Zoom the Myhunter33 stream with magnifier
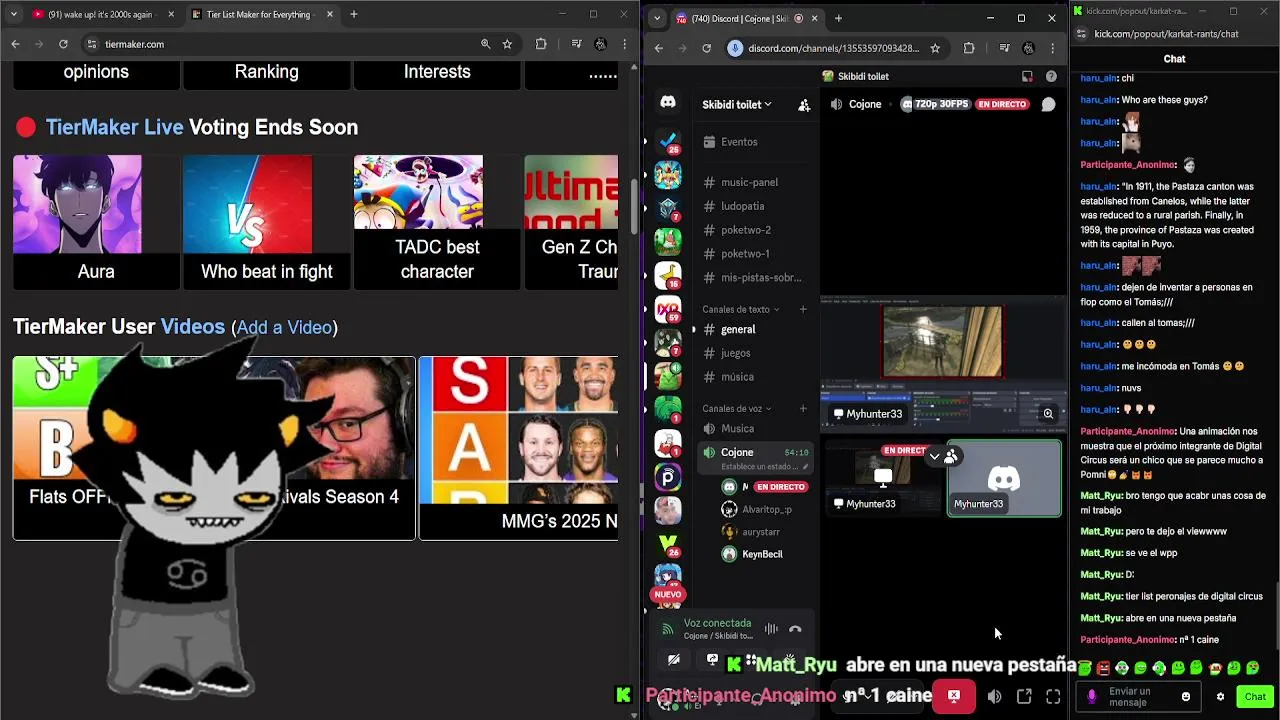The height and width of the screenshot is (720, 1280). 1048,413
